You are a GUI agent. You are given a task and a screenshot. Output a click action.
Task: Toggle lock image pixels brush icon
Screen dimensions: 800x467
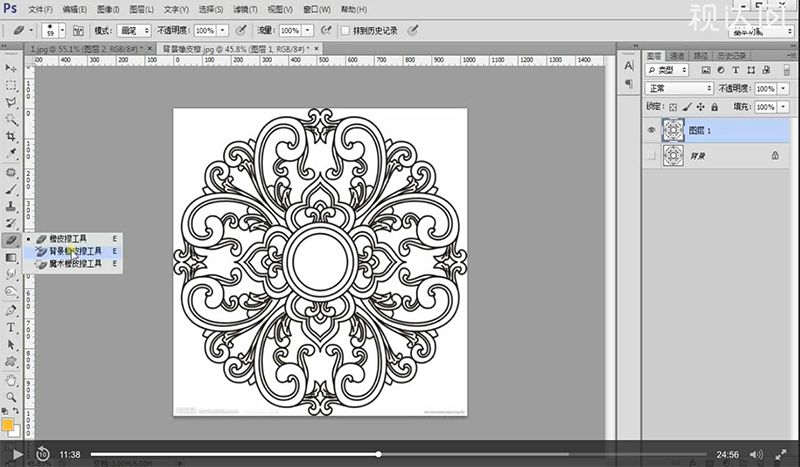point(687,107)
